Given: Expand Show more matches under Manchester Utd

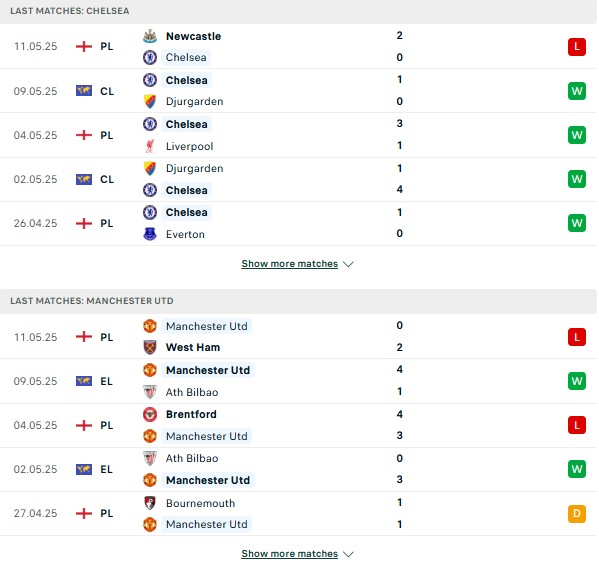Looking at the screenshot, I should 290,554.
